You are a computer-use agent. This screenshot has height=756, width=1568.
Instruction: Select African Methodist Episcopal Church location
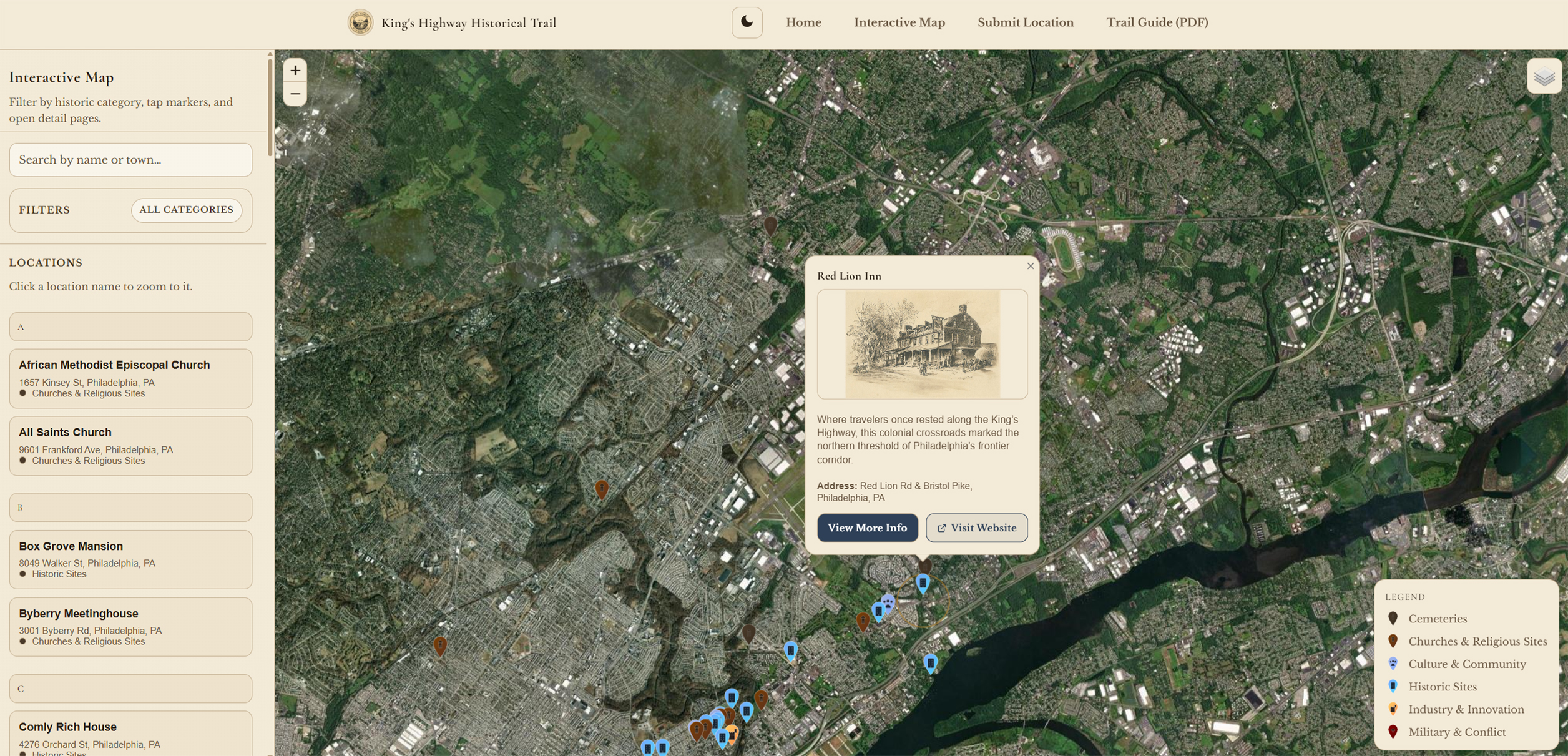pyautogui.click(x=130, y=378)
